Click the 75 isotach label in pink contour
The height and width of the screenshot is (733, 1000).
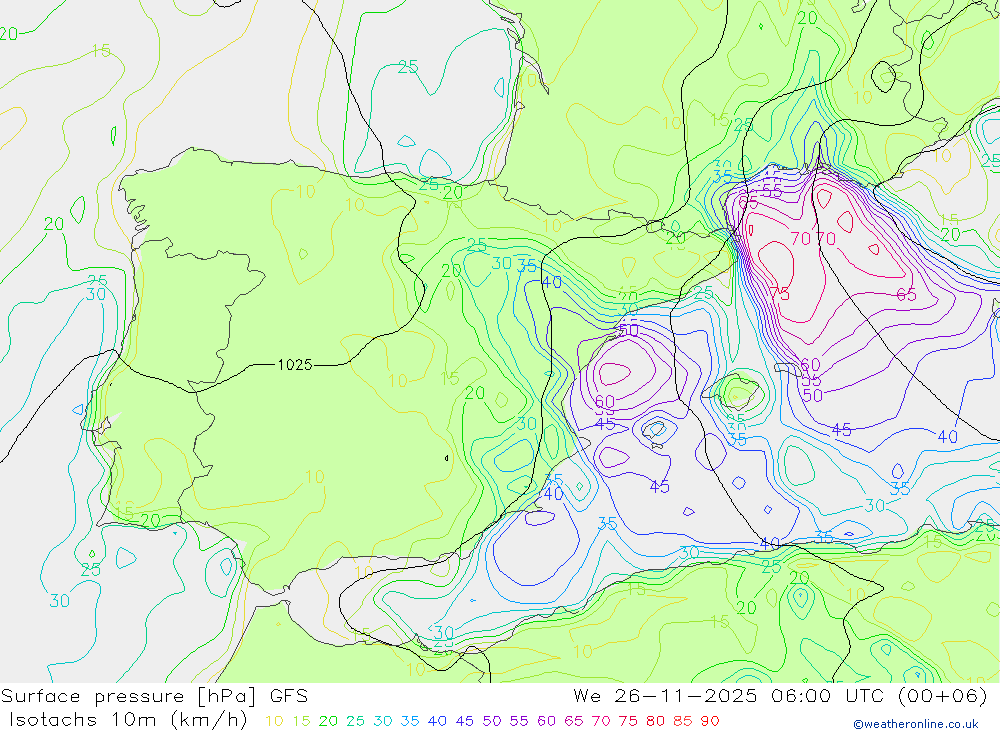(779, 294)
